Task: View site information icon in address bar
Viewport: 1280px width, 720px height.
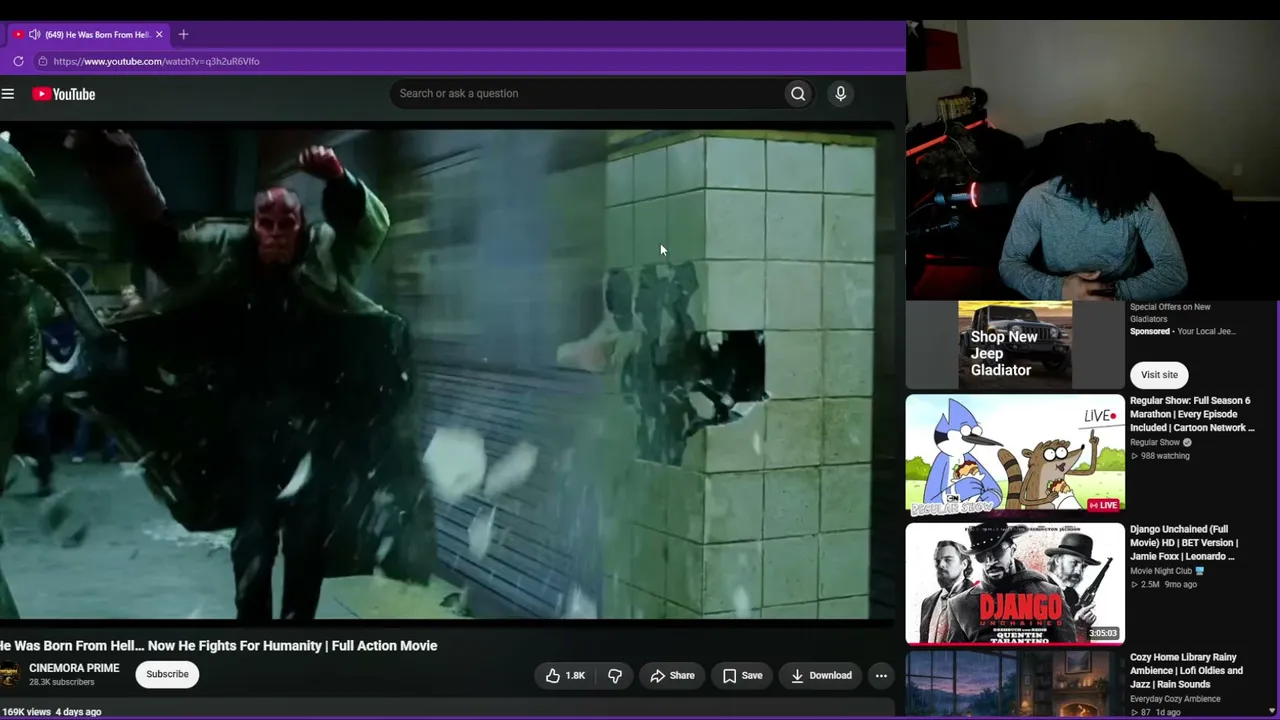Action: pyautogui.click(x=42, y=61)
